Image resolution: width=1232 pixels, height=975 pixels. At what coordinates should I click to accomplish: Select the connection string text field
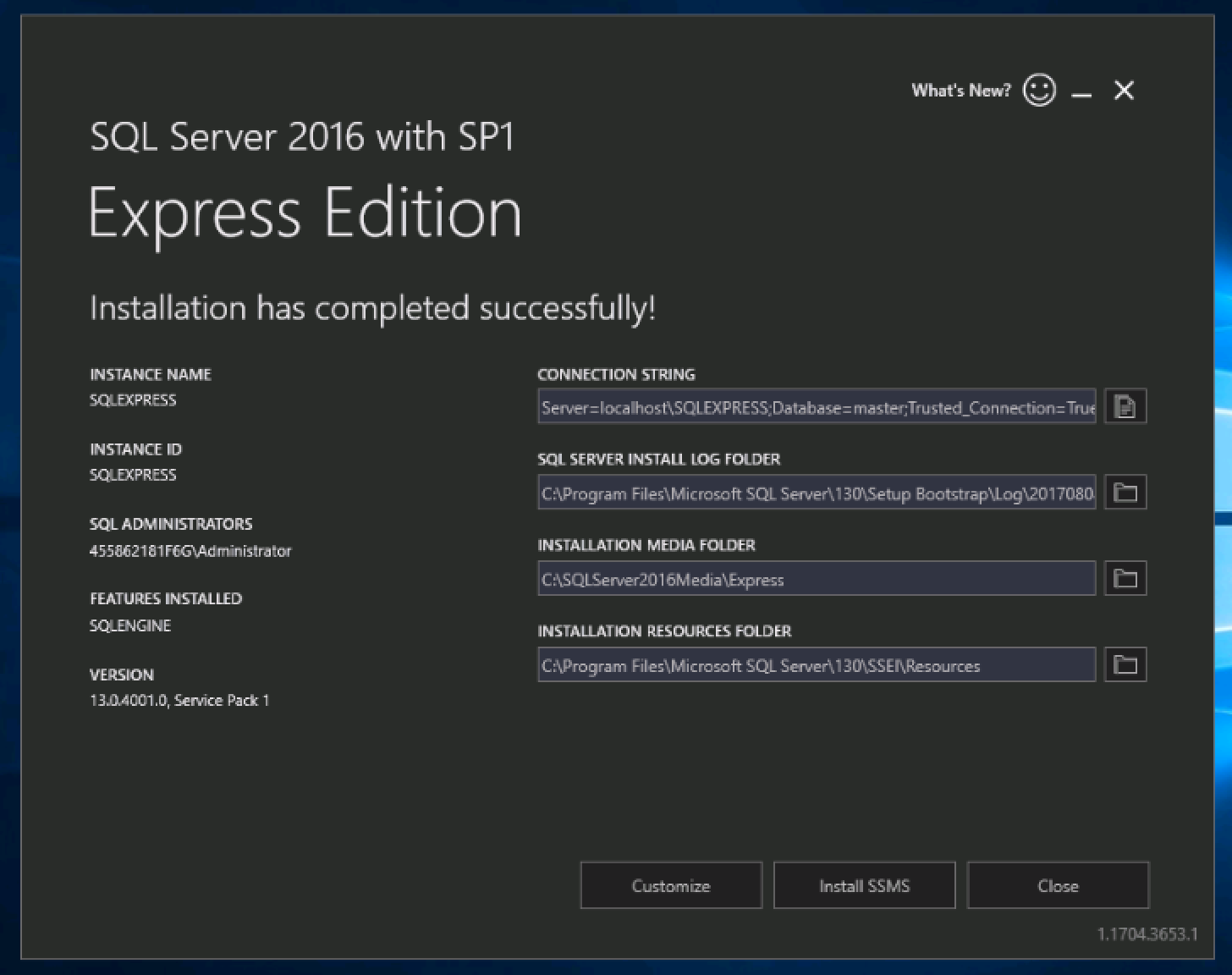point(817,407)
